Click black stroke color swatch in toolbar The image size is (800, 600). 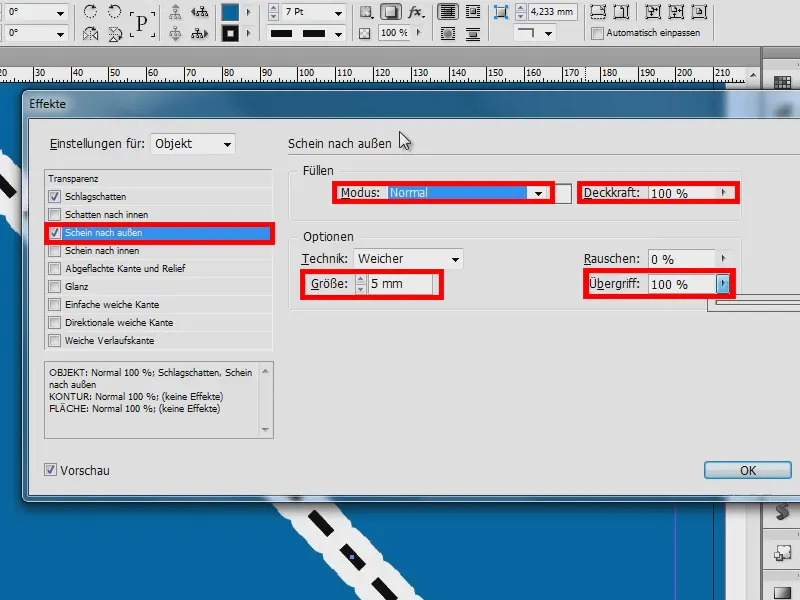click(x=231, y=34)
